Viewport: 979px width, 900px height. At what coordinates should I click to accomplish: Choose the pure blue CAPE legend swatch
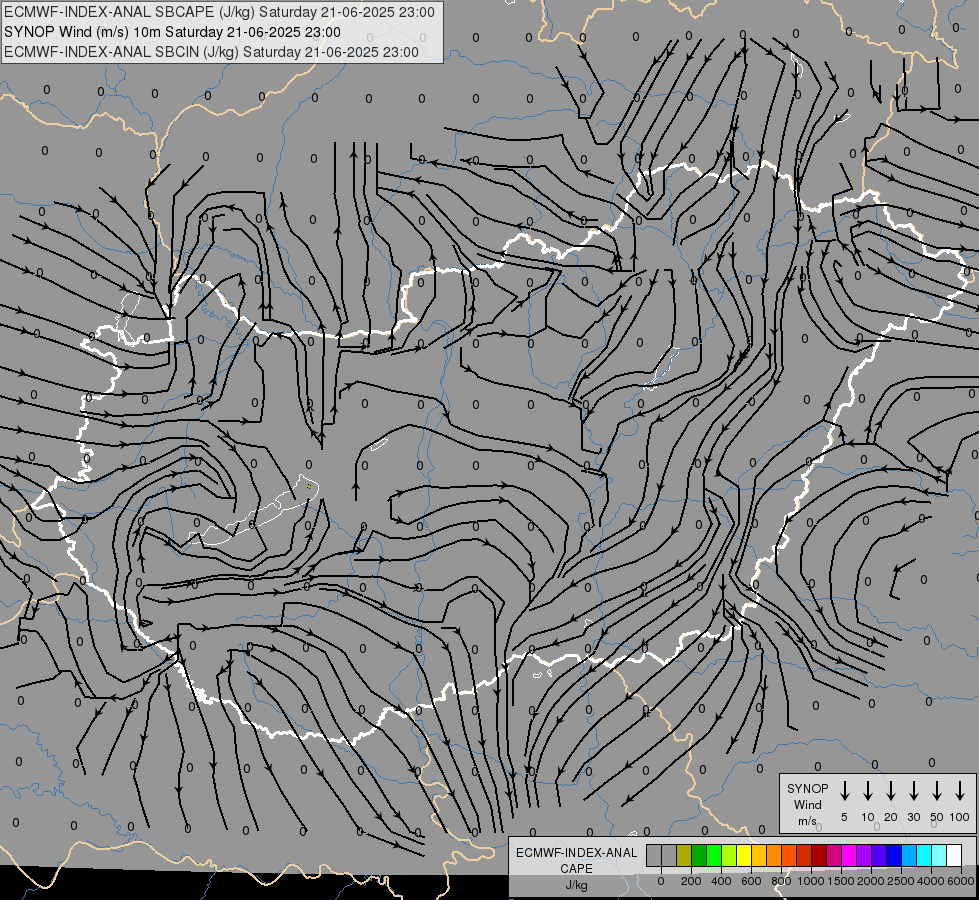pos(893,855)
